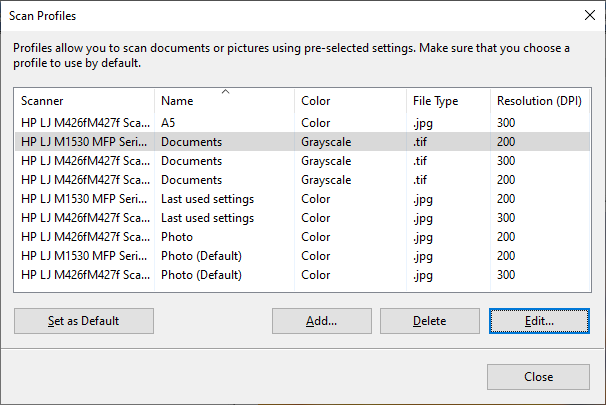The height and width of the screenshot is (405, 606).
Task: Sort by Resolution (DPI) column header
Action: pyautogui.click(x=540, y=101)
